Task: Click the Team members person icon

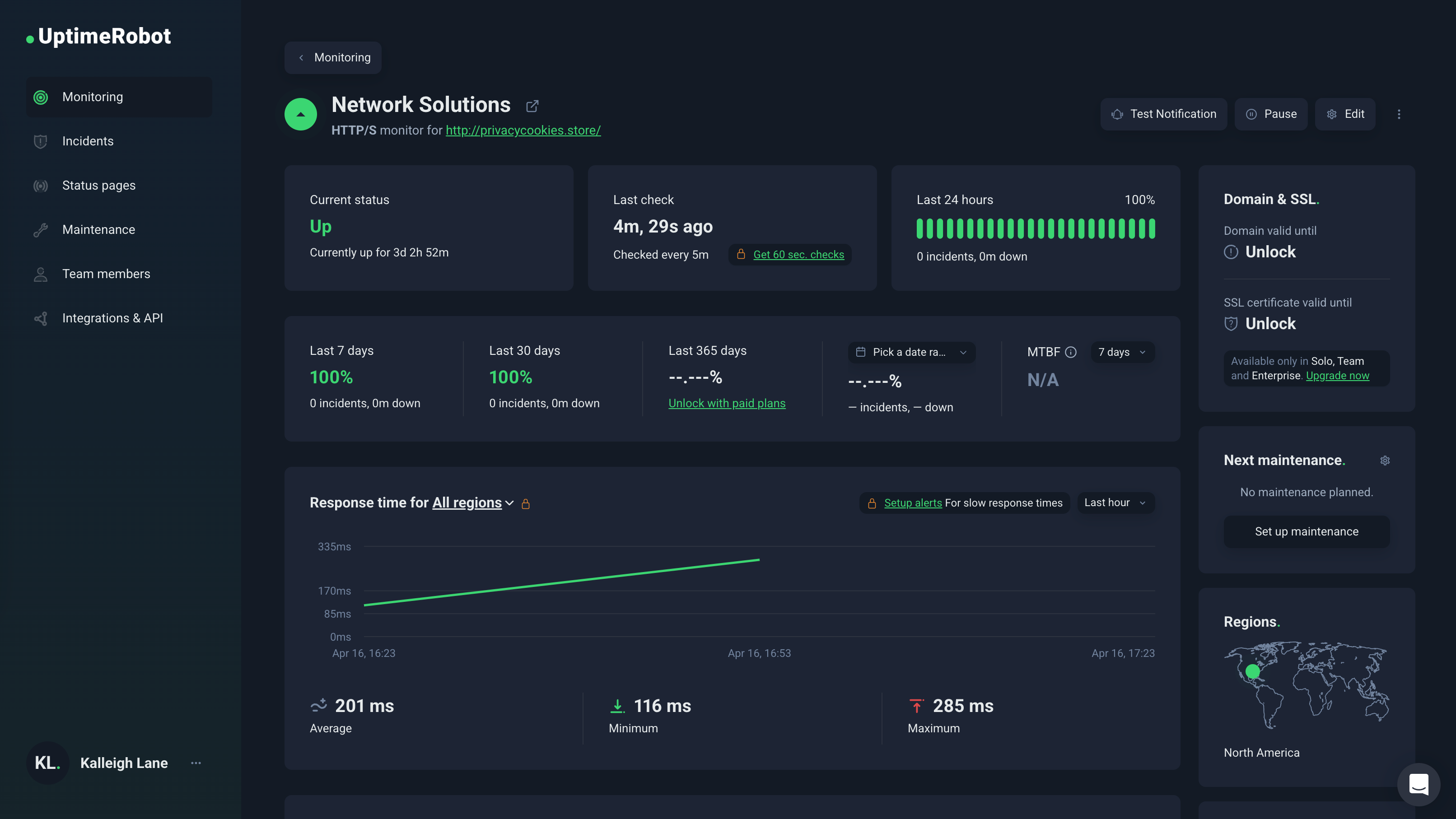Action: click(41, 274)
